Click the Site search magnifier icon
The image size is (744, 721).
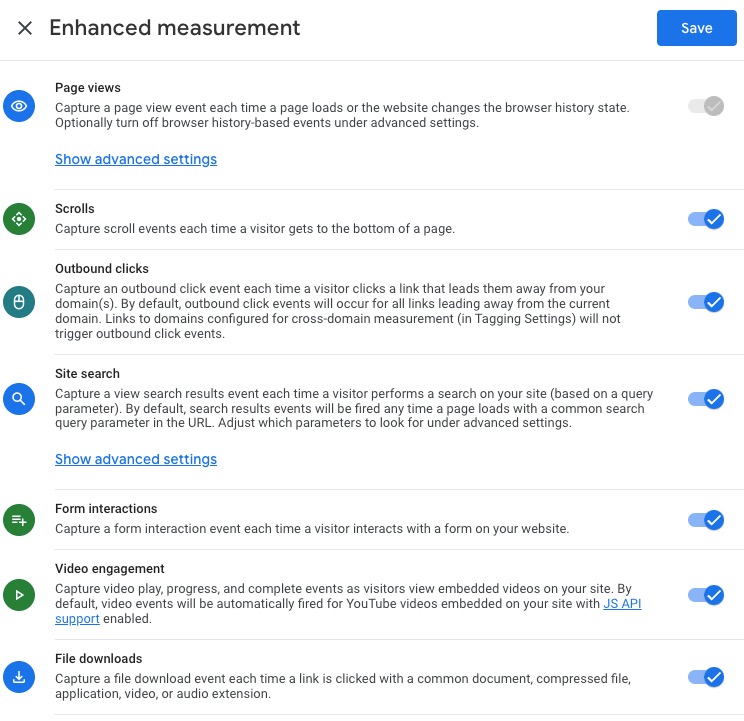pyautogui.click(x=19, y=399)
